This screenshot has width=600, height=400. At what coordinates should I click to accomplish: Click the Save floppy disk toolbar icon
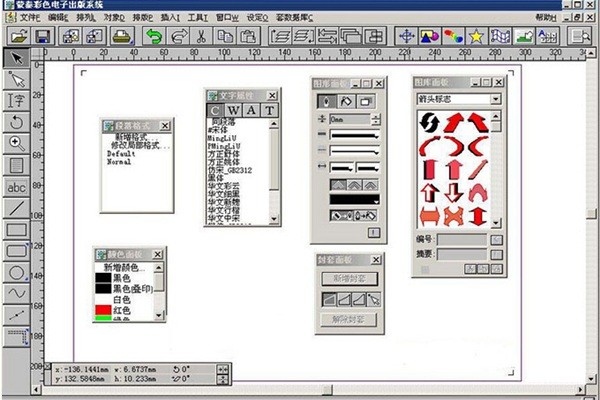point(43,36)
